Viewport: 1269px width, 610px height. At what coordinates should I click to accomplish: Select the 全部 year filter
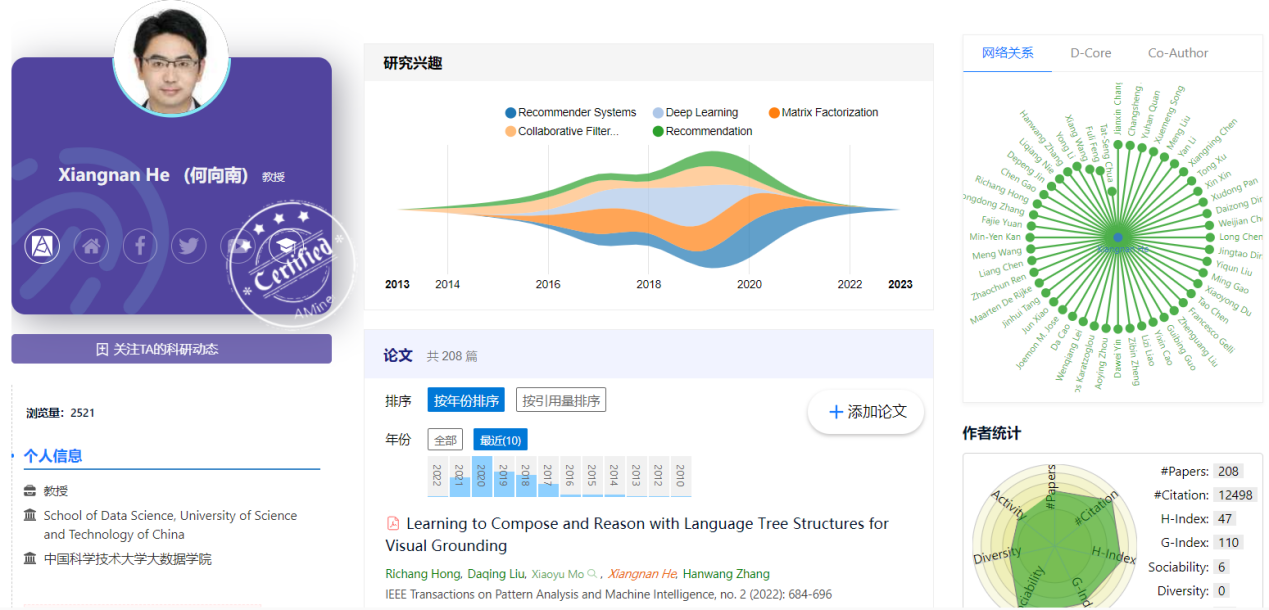[445, 440]
